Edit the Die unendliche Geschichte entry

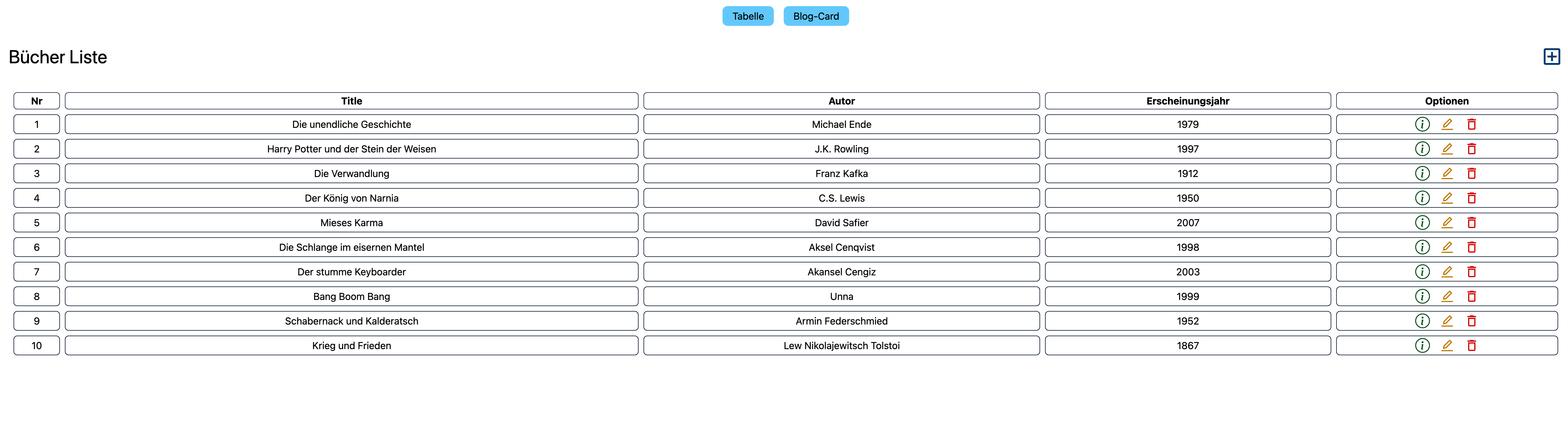point(1447,124)
